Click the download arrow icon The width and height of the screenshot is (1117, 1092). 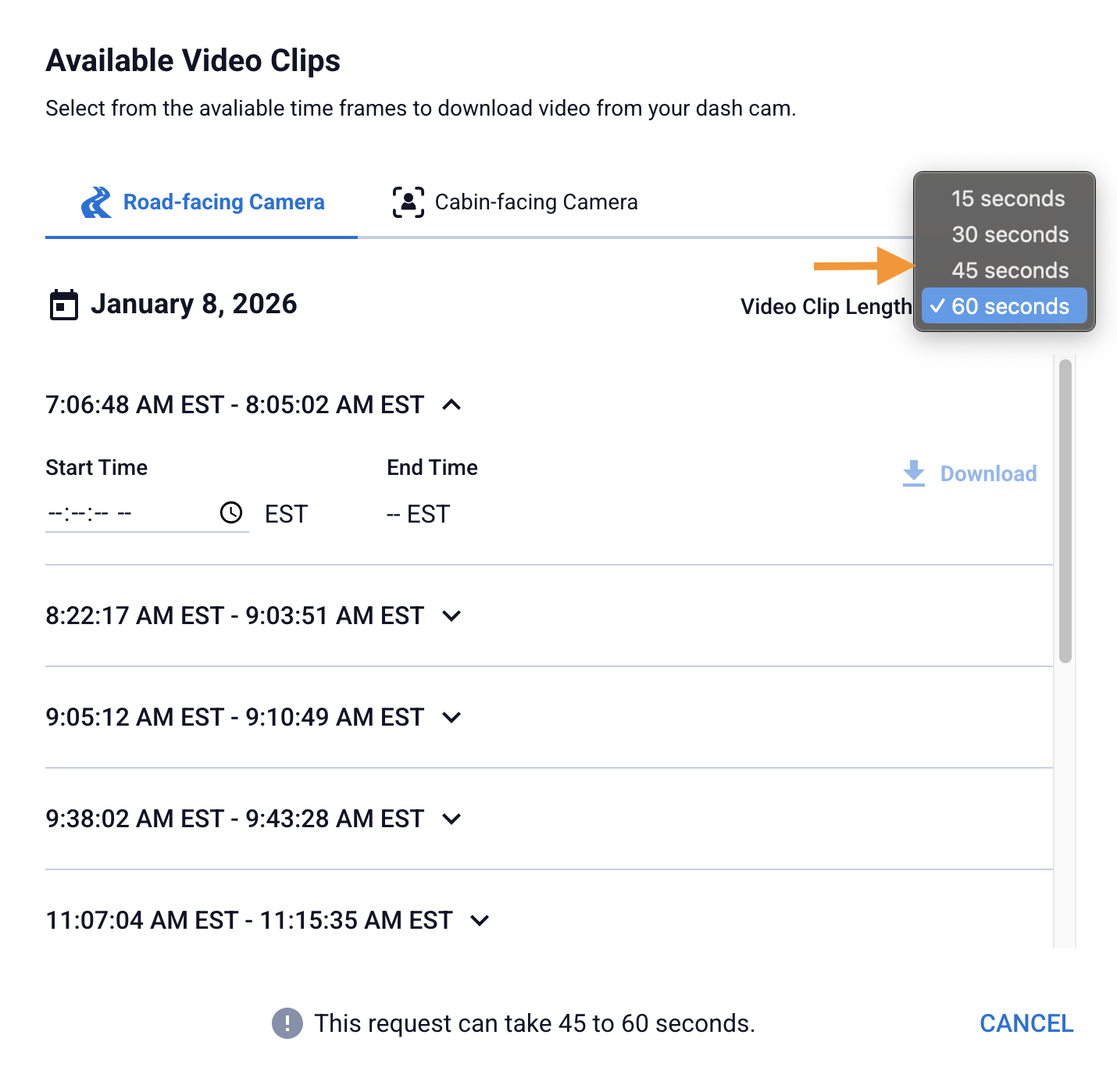point(913,473)
